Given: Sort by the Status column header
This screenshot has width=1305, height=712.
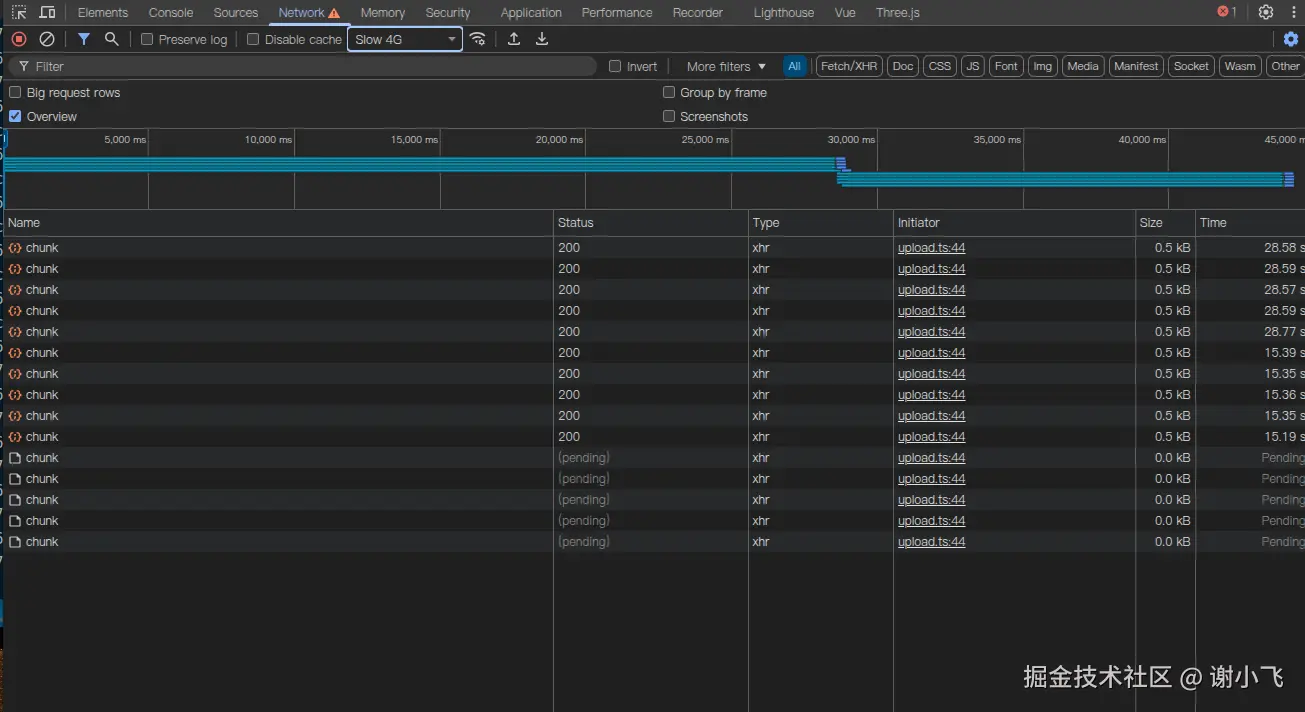Looking at the screenshot, I should [x=650, y=222].
